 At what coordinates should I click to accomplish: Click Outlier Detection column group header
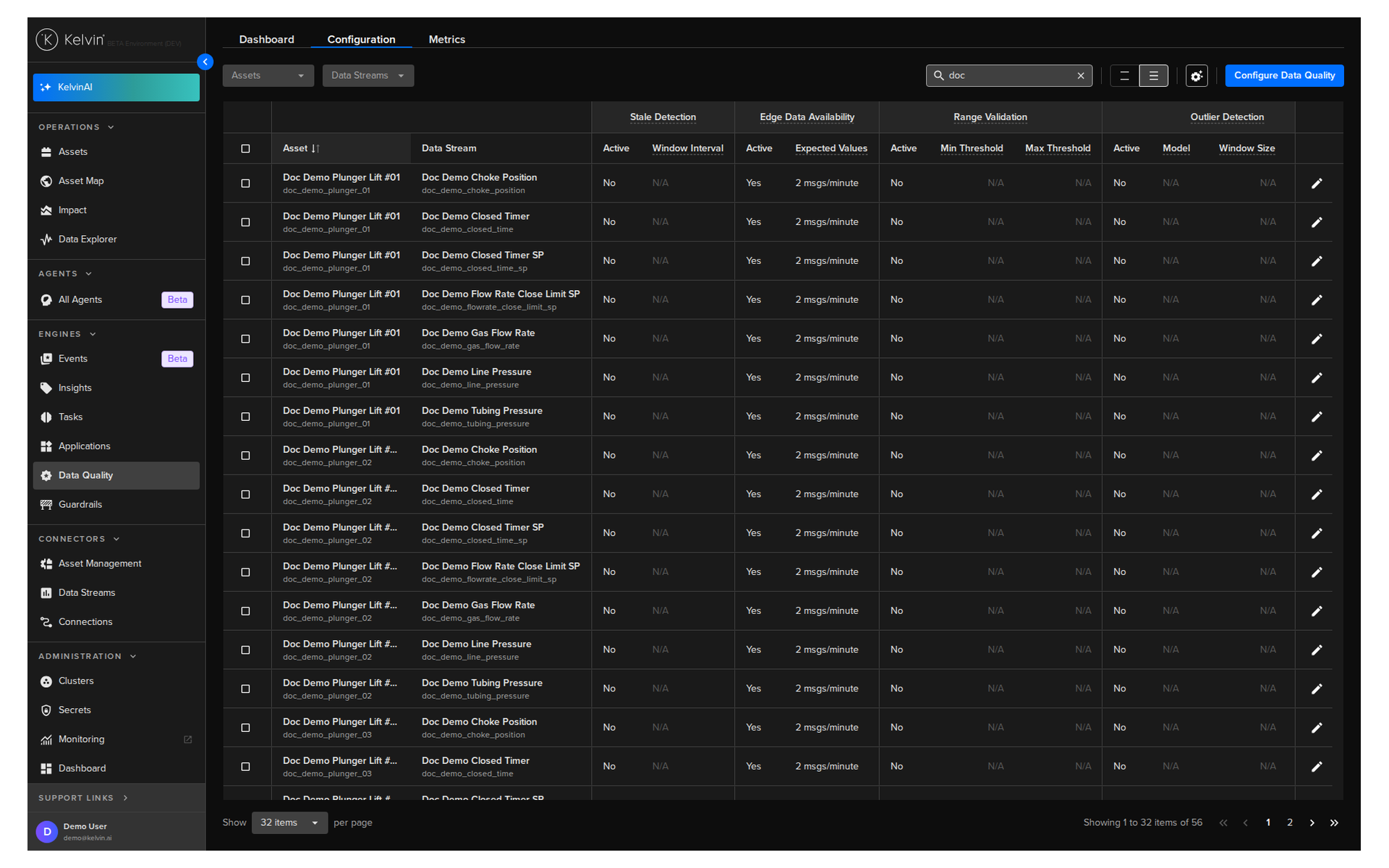pyautogui.click(x=1227, y=117)
